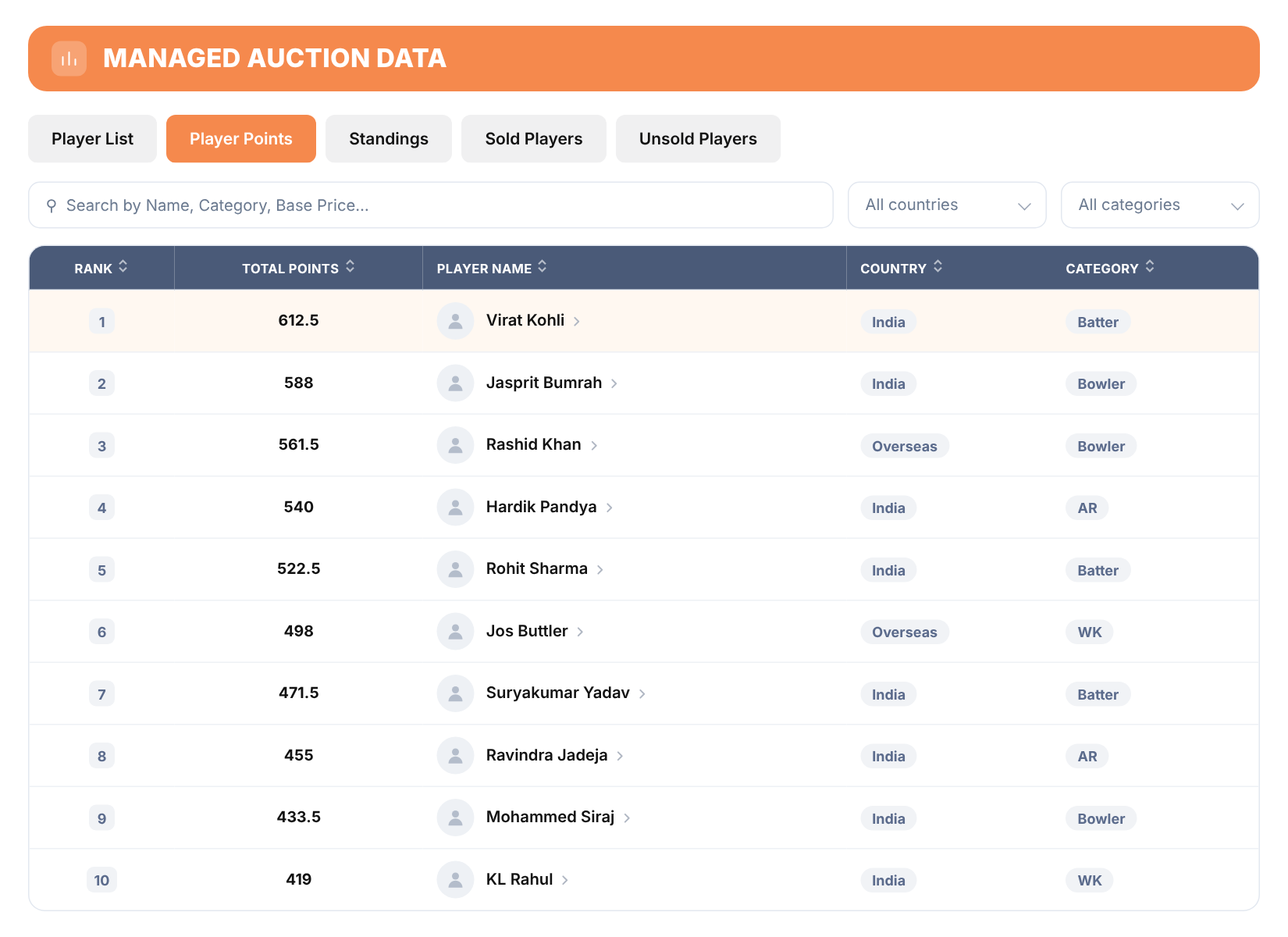Expand chevron next to Hardik Pandya
This screenshot has width=1288, height=937.
pos(610,508)
